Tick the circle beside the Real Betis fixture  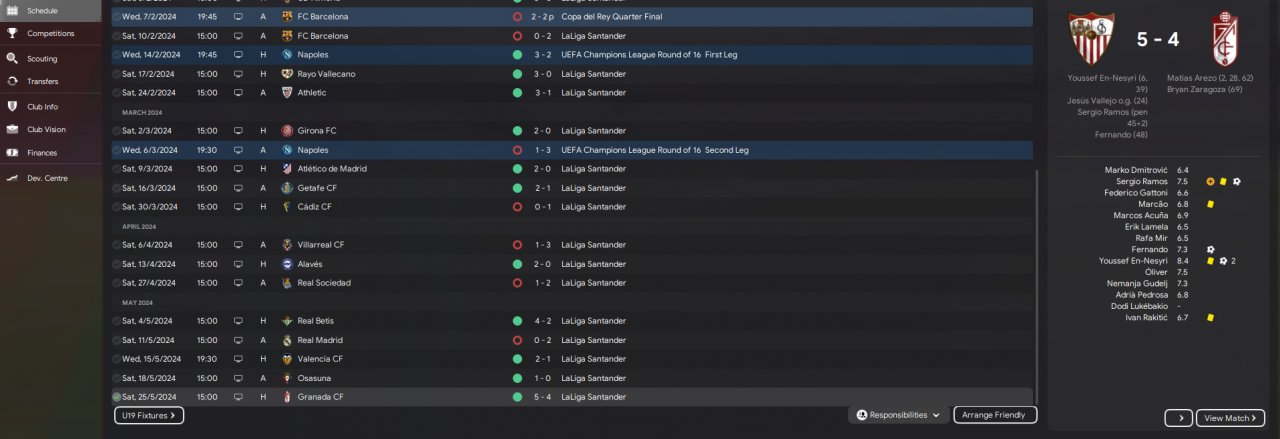pos(116,321)
